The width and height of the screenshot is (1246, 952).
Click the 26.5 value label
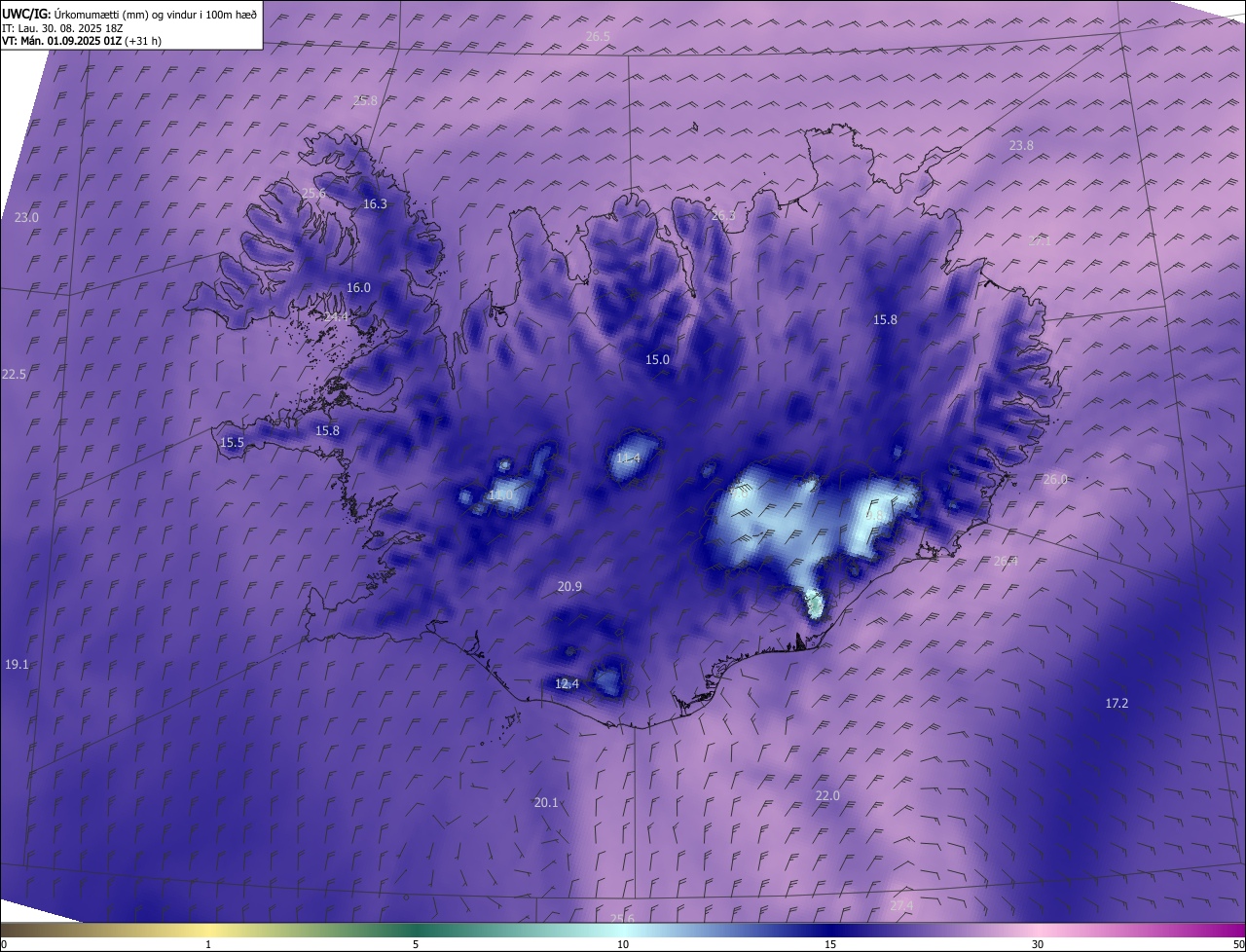point(598,36)
